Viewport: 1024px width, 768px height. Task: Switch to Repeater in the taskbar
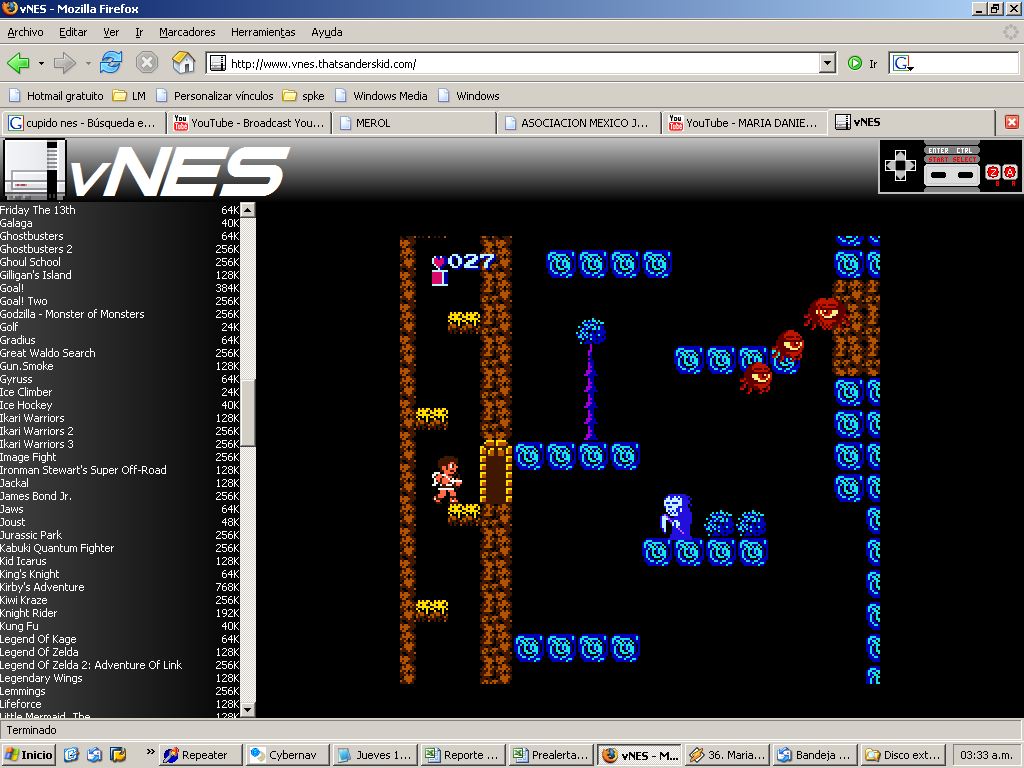(200, 755)
